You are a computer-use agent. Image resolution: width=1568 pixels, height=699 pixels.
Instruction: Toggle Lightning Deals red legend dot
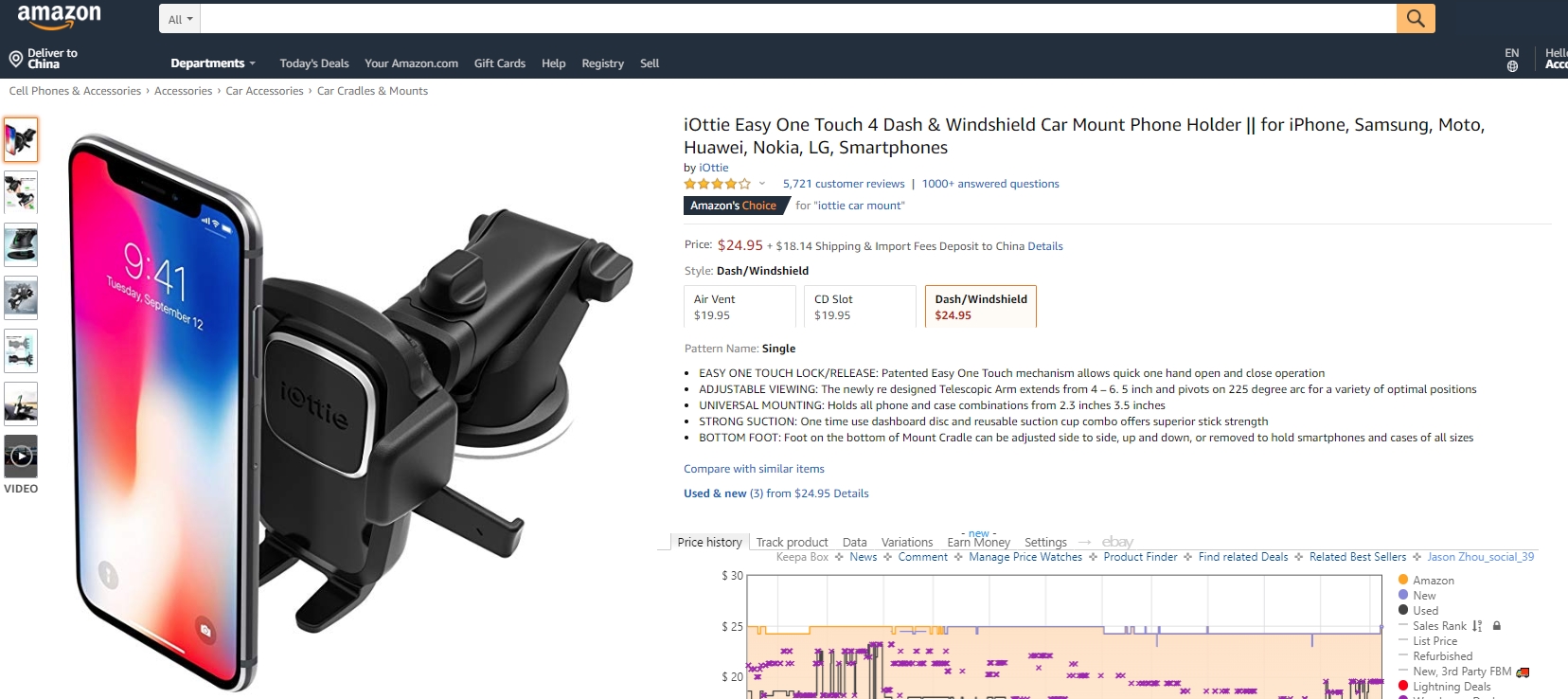1403,686
